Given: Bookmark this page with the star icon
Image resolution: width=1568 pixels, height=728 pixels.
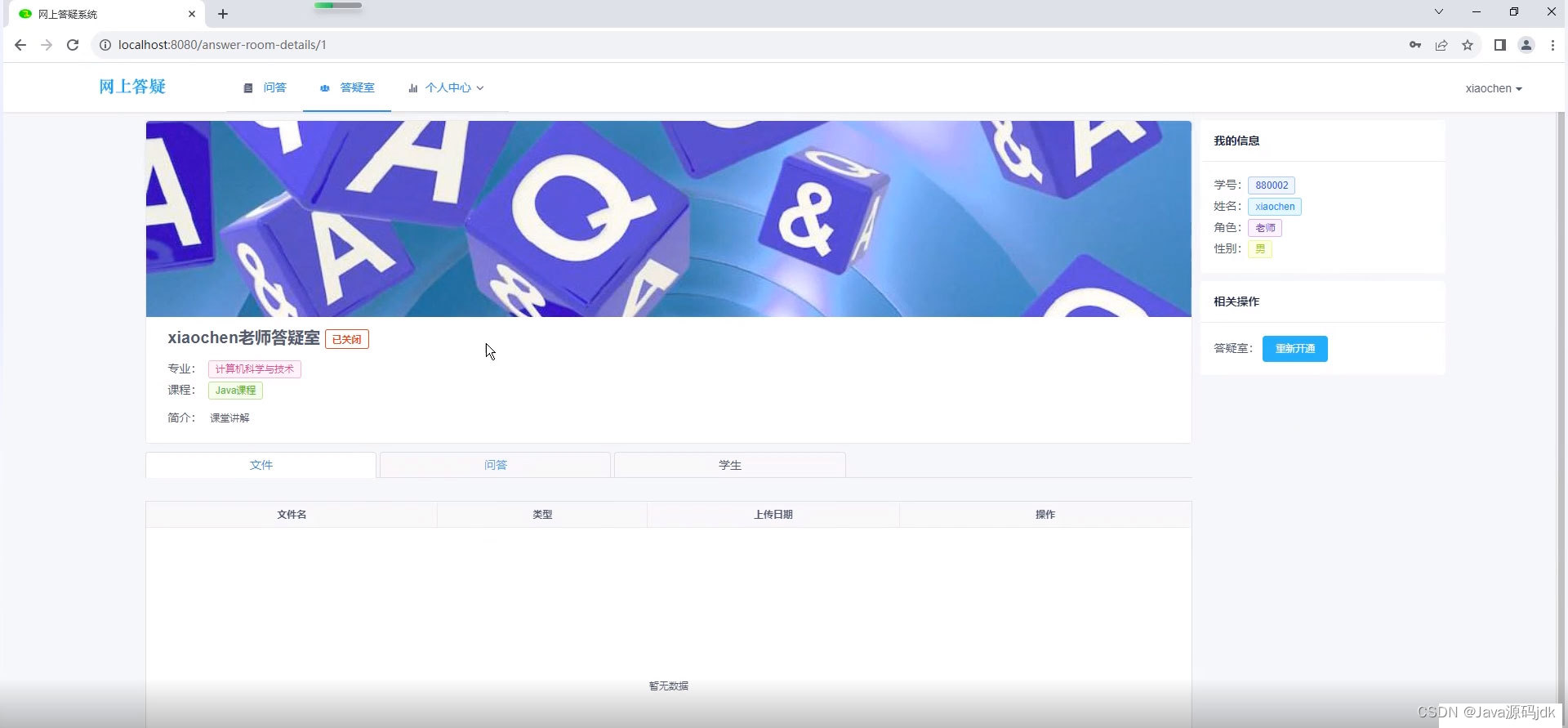Looking at the screenshot, I should [1468, 45].
